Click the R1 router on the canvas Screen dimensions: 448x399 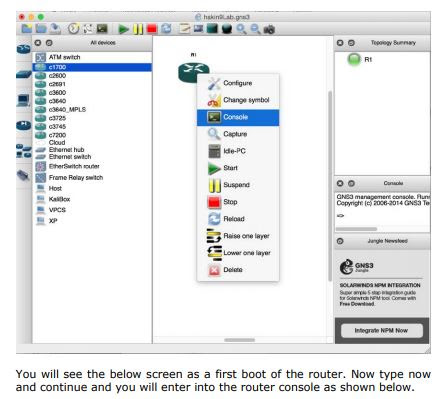[193, 72]
